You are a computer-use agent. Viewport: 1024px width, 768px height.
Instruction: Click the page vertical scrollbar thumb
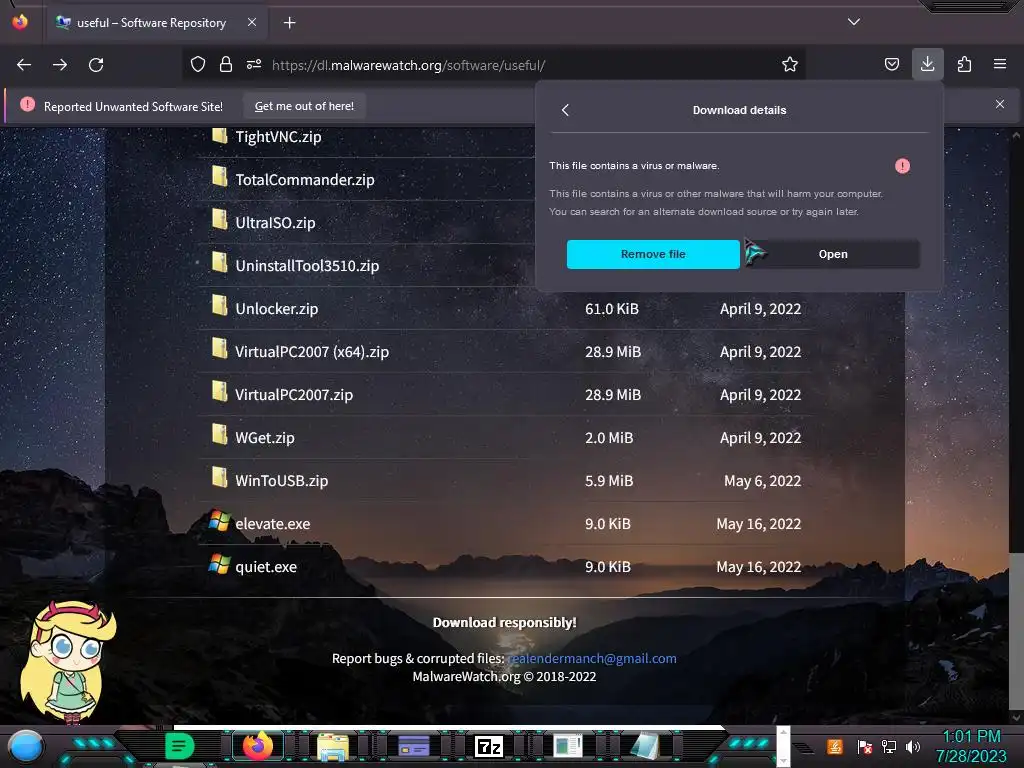pyautogui.click(x=1016, y=632)
